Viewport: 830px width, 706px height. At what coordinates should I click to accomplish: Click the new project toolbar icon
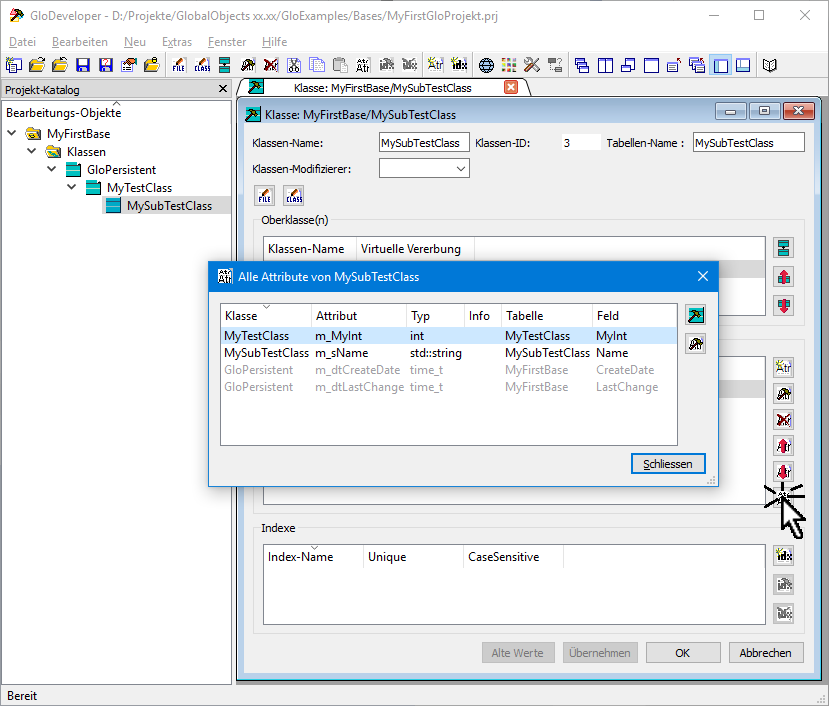coord(14,65)
